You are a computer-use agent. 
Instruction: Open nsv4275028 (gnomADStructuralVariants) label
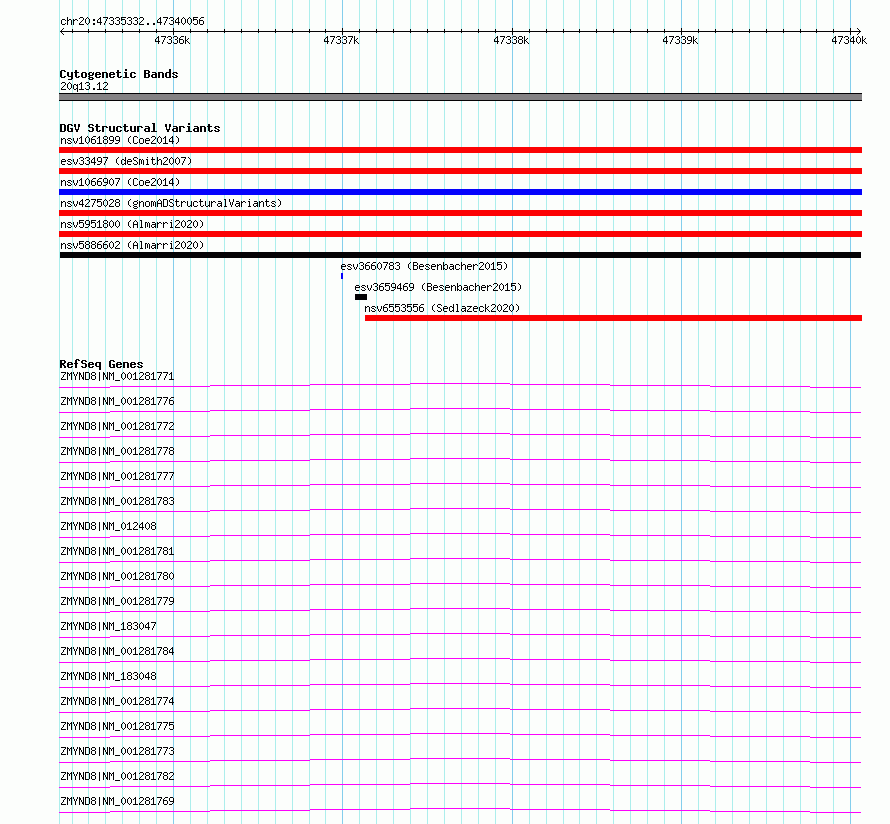pos(171,203)
